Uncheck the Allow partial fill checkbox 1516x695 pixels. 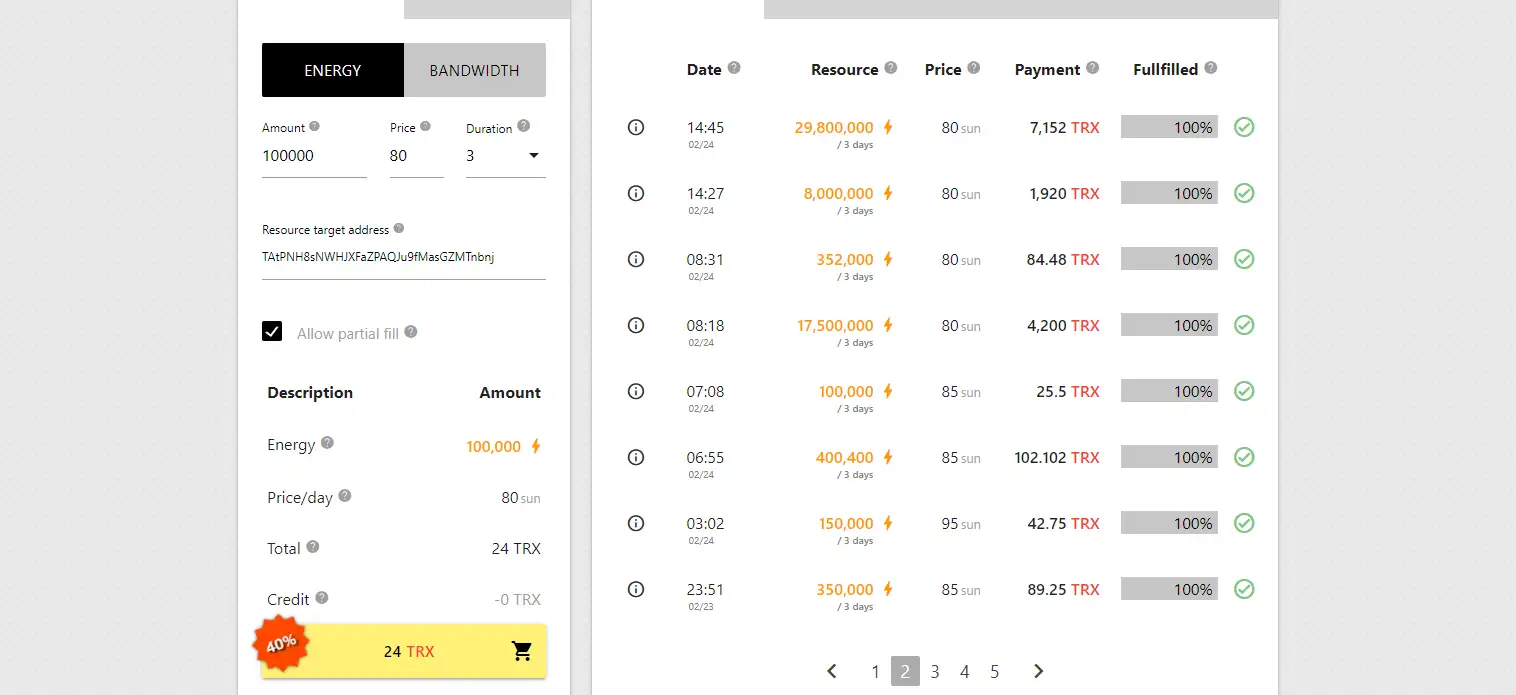click(272, 332)
